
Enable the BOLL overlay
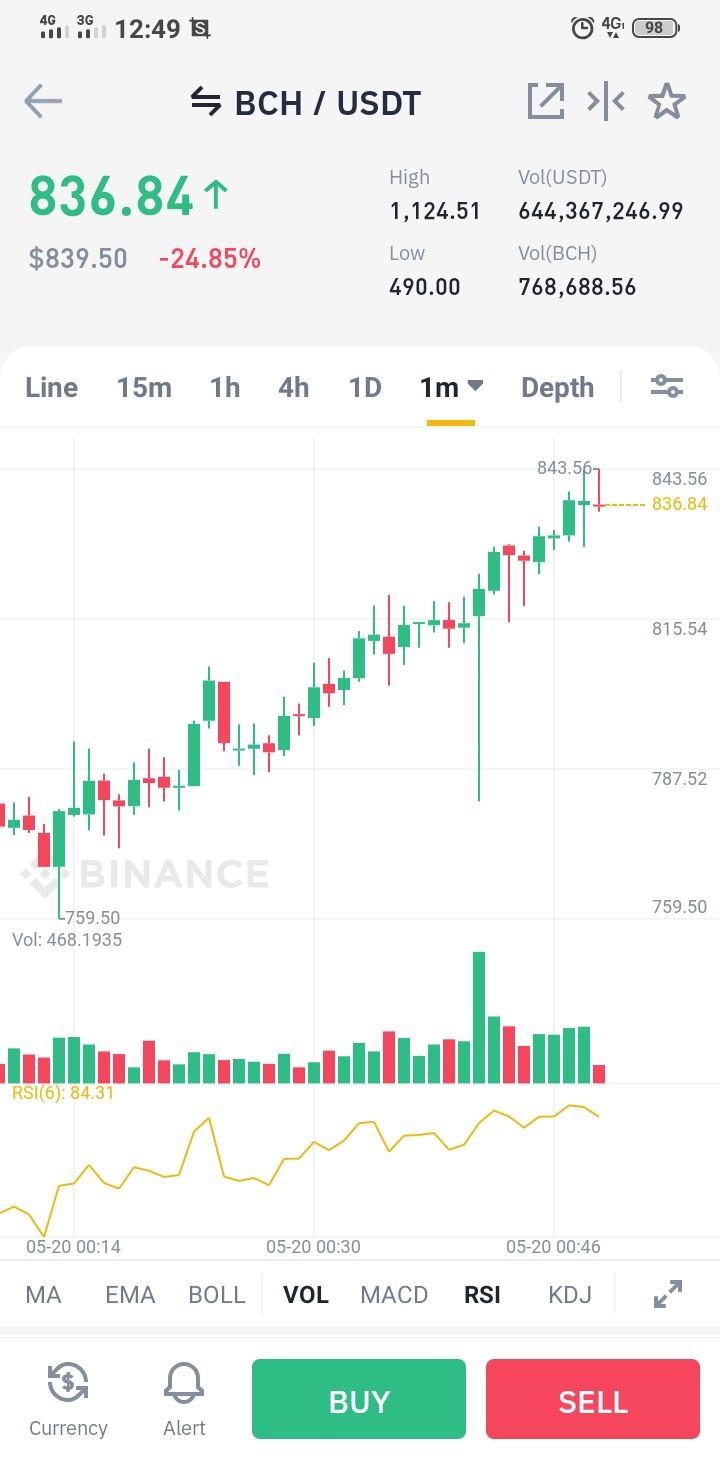pos(217,1295)
